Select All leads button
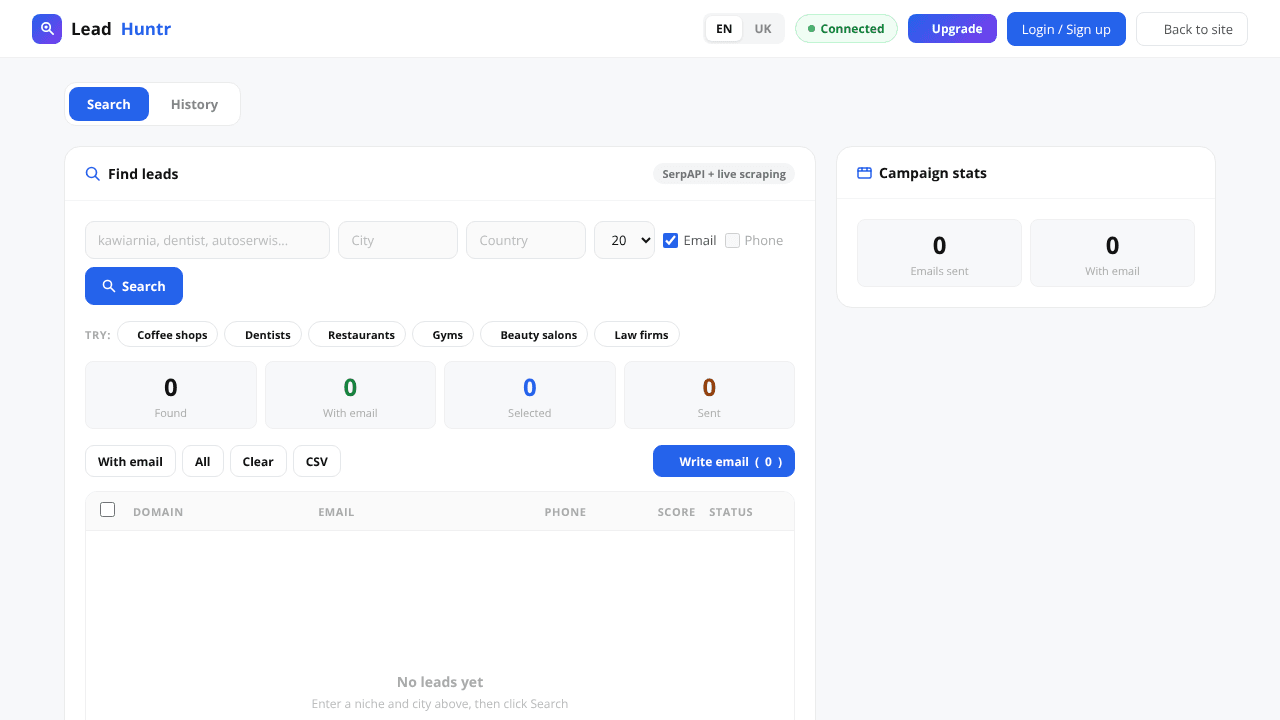Viewport: 1280px width, 720px height. click(203, 461)
